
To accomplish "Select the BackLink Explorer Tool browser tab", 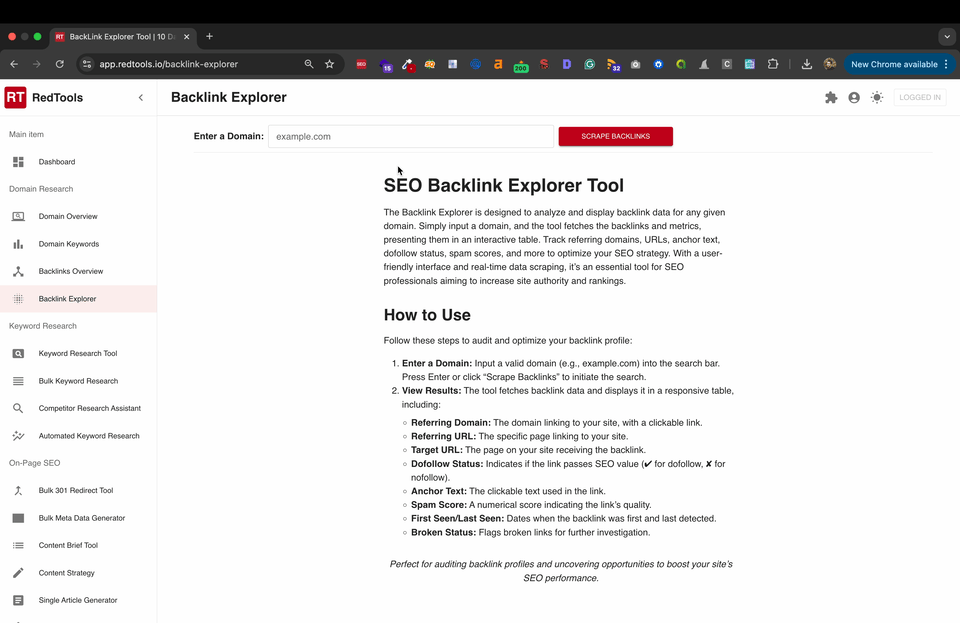I will (x=122, y=37).
